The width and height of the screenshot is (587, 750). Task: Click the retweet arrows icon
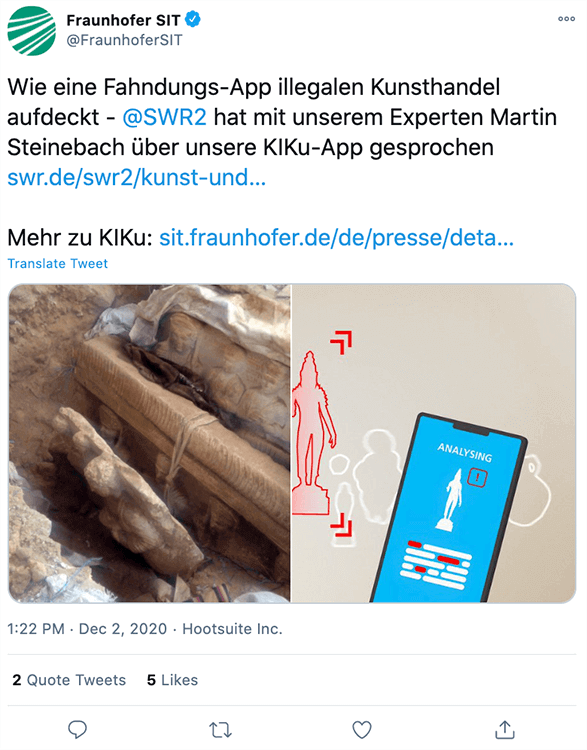coord(221,730)
